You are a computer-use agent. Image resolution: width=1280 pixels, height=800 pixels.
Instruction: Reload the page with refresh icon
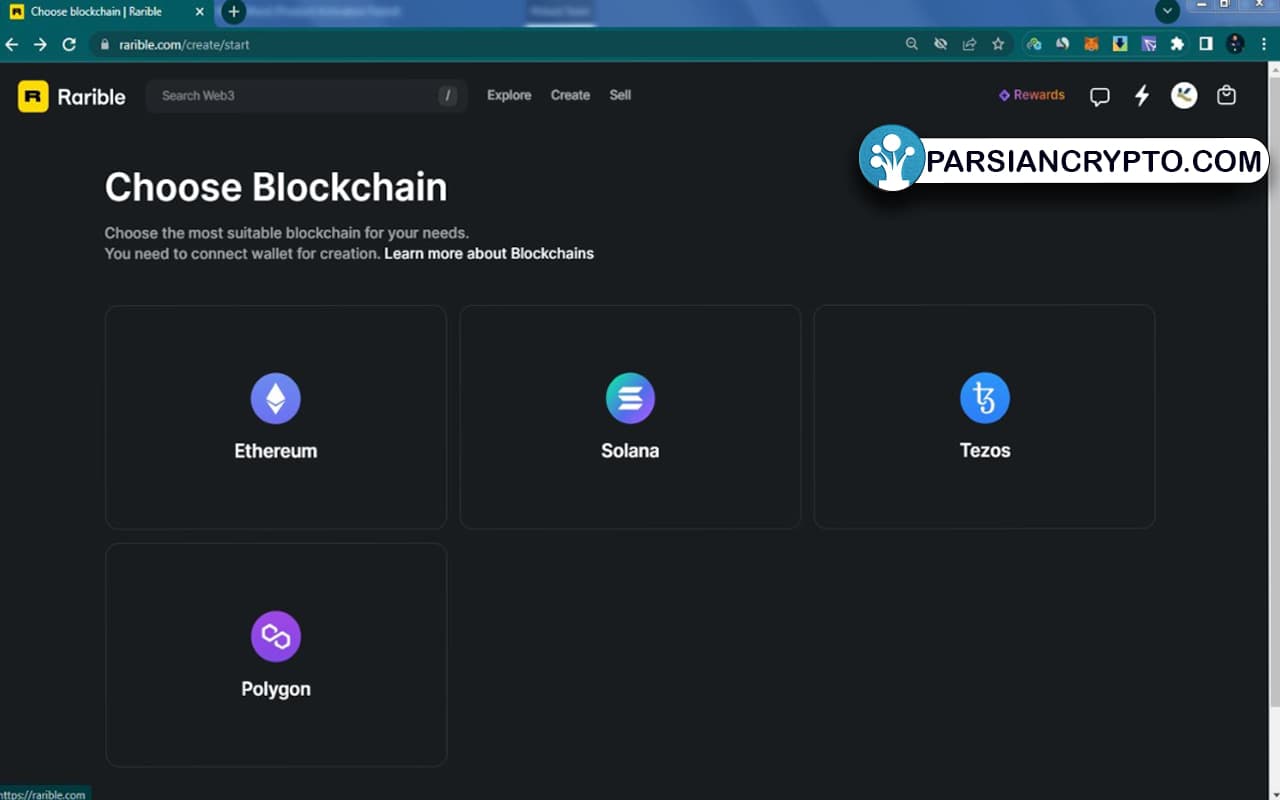[69, 44]
